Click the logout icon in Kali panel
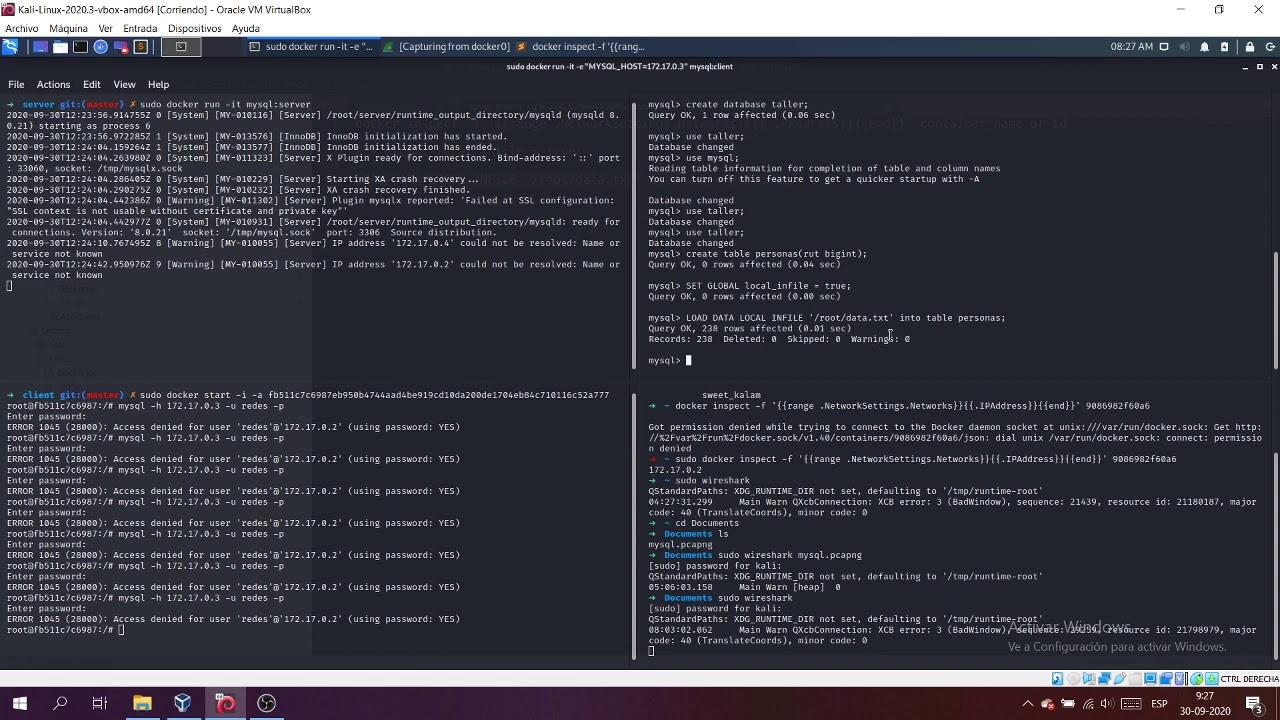The height and width of the screenshot is (720, 1280). pyautogui.click(x=1270, y=47)
